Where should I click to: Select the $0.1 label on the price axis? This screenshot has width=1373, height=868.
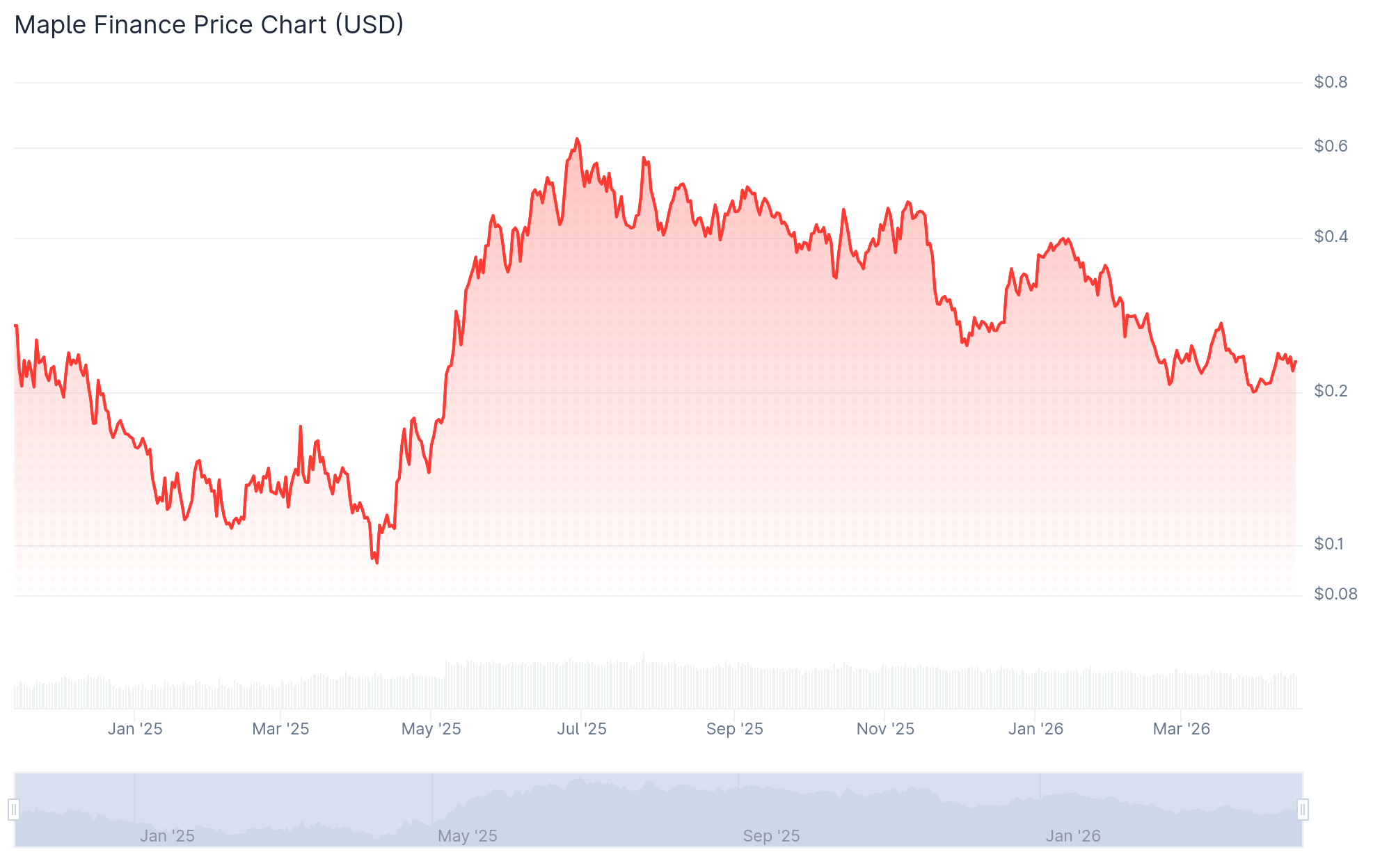[x=1328, y=544]
